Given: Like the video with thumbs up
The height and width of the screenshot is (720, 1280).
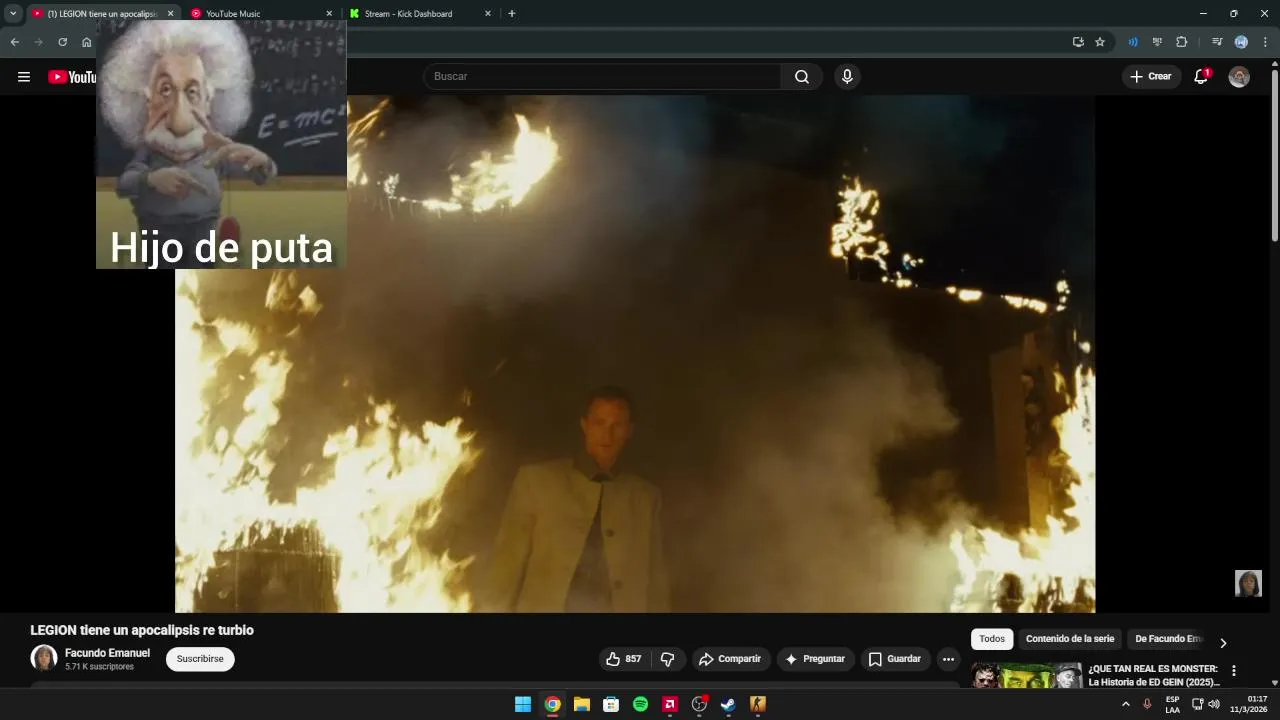Looking at the screenshot, I should 624,659.
